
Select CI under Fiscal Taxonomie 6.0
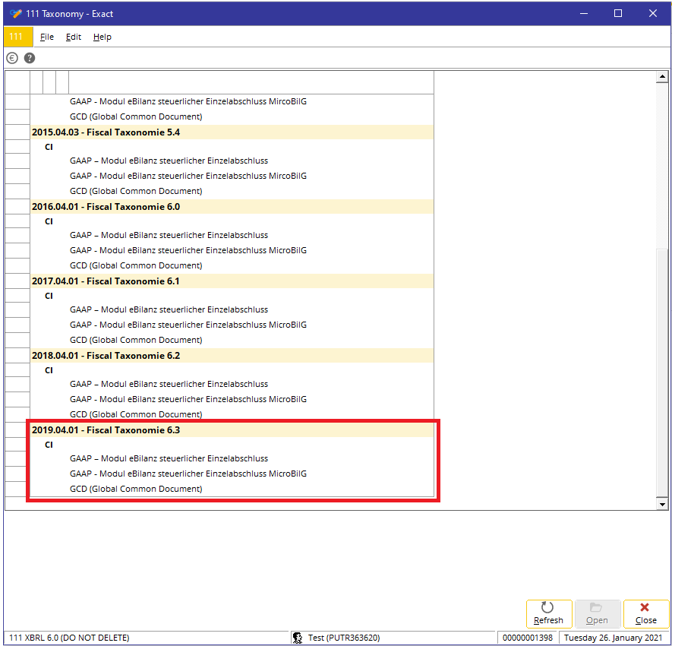(x=49, y=222)
